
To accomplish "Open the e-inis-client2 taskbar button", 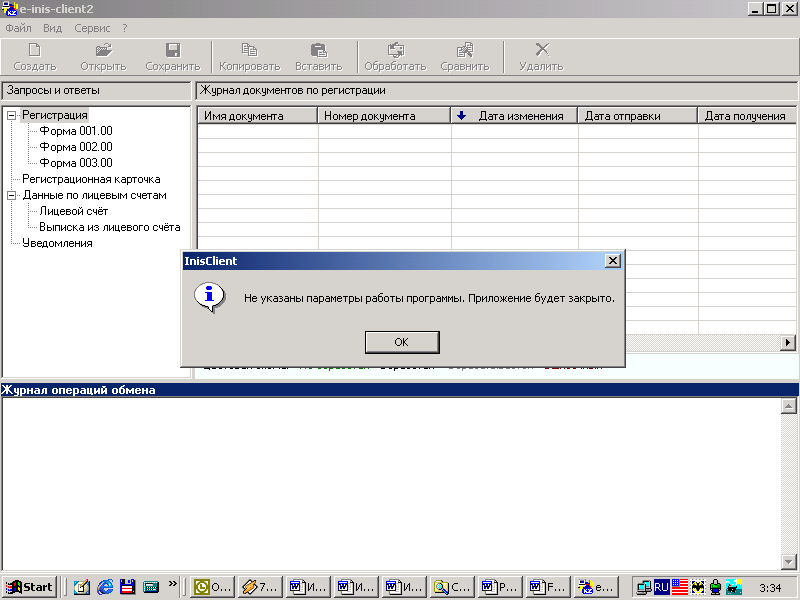I will tap(596, 587).
